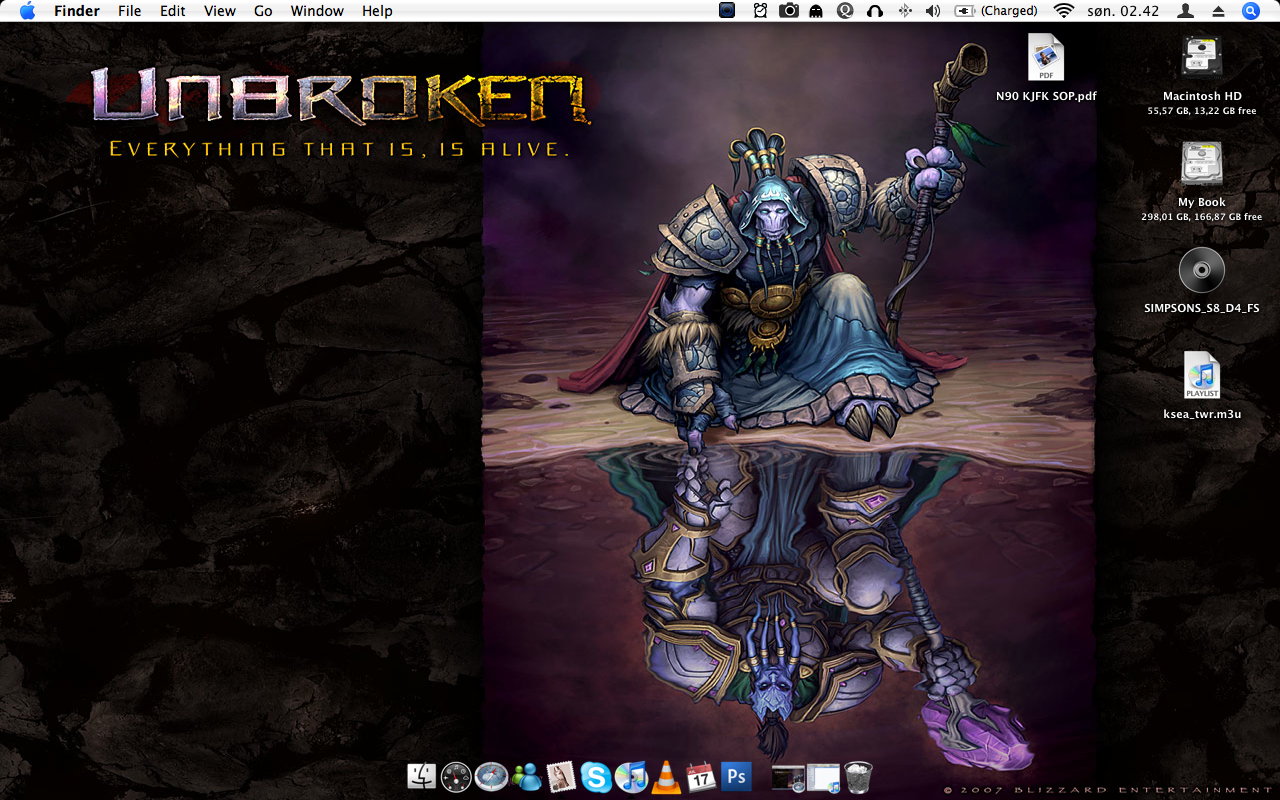This screenshot has height=800, width=1280.
Task: Open the Apple menu
Action: pyautogui.click(x=27, y=11)
